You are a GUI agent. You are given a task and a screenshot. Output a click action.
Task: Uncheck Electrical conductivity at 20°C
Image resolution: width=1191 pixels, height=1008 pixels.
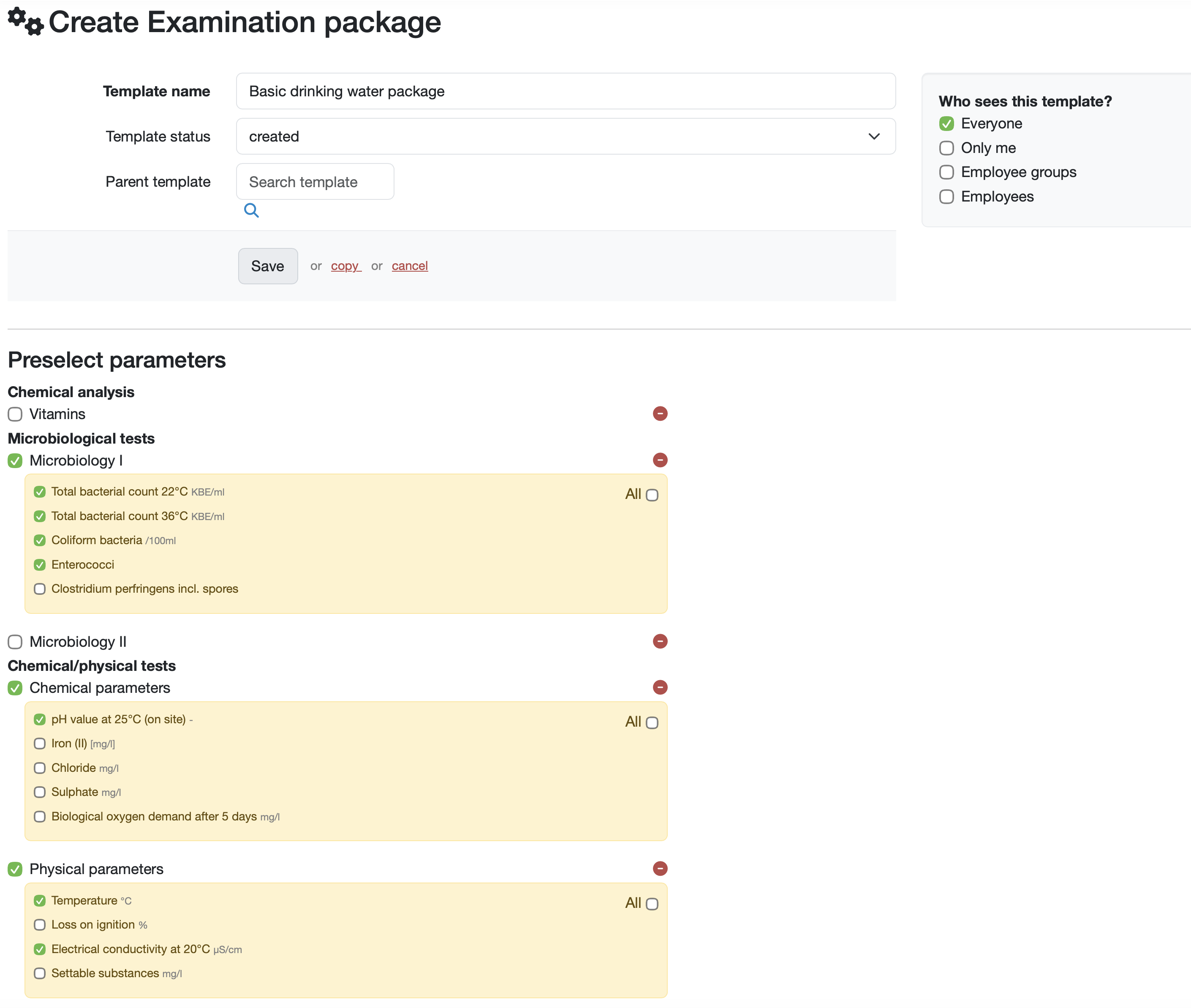click(x=39, y=949)
